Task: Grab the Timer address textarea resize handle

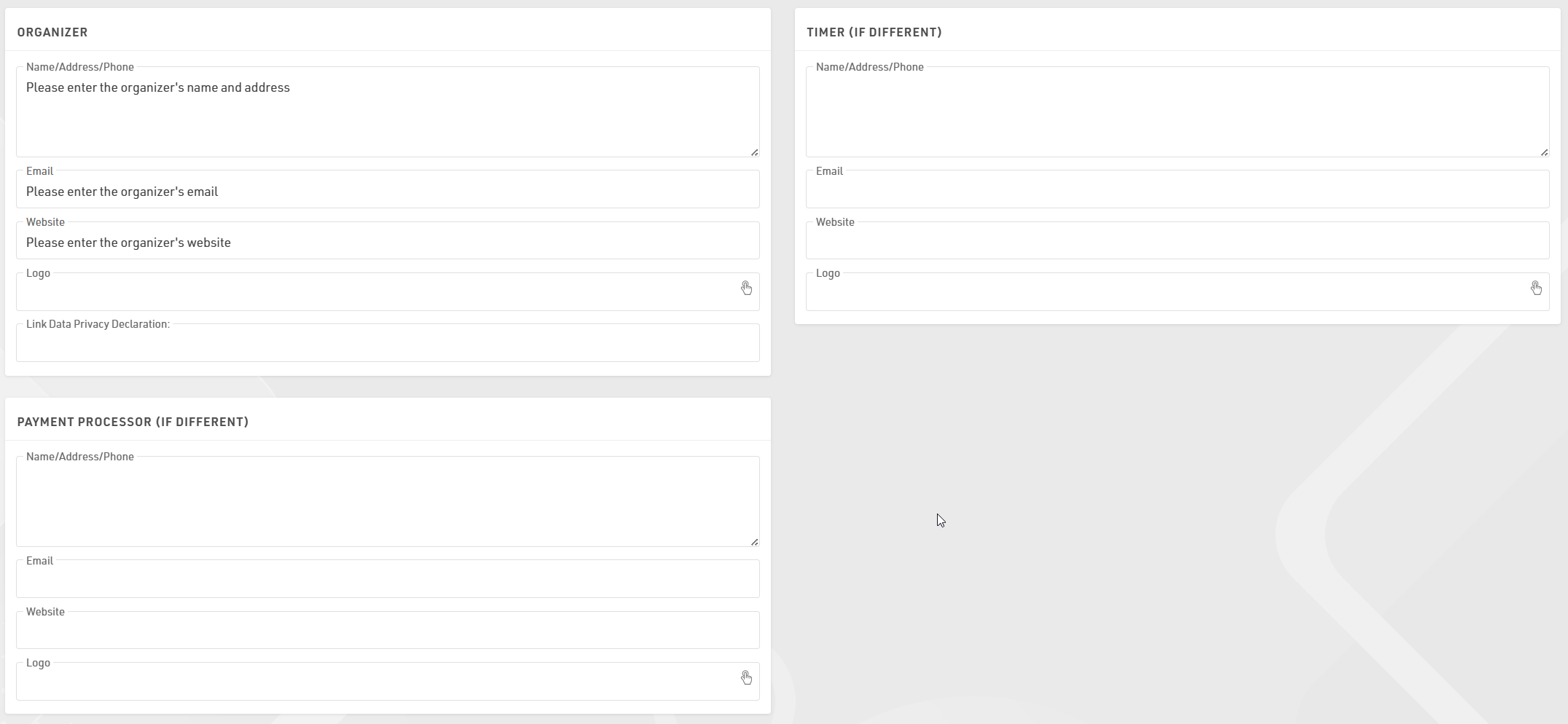Action: point(1544,152)
